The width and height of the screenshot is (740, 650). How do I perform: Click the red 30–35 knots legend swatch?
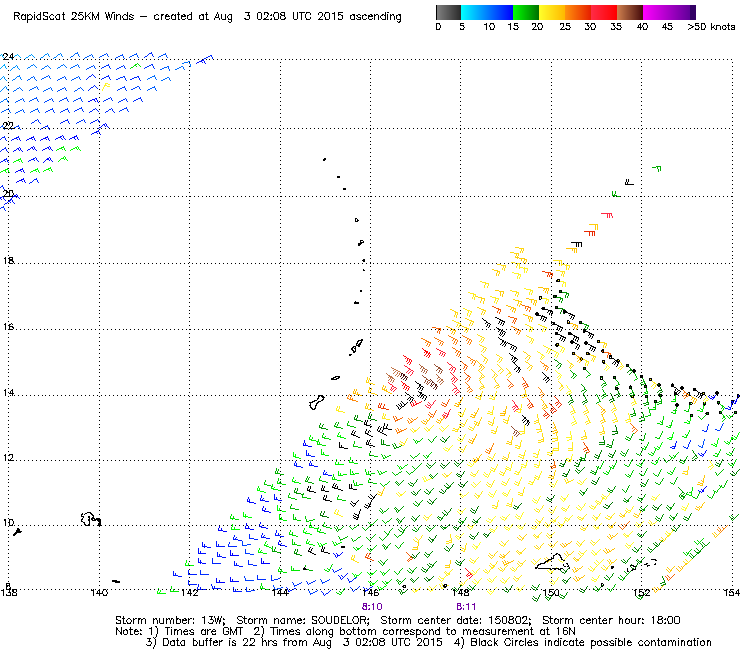[604, 12]
